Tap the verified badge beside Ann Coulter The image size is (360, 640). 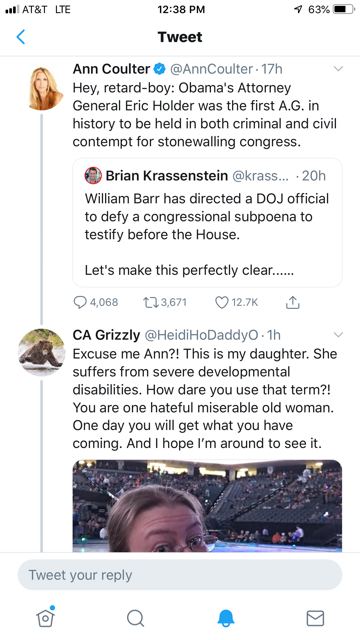click(160, 69)
